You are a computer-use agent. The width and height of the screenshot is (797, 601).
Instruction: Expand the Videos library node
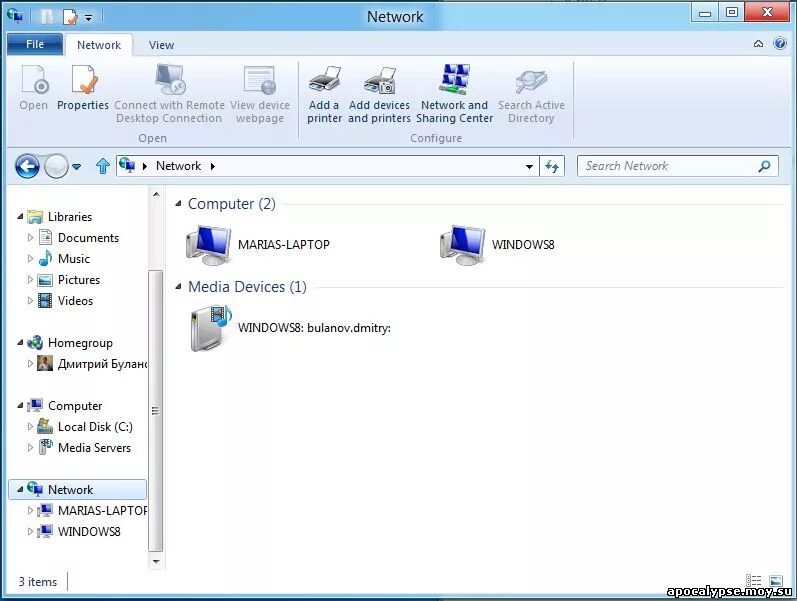[30, 300]
